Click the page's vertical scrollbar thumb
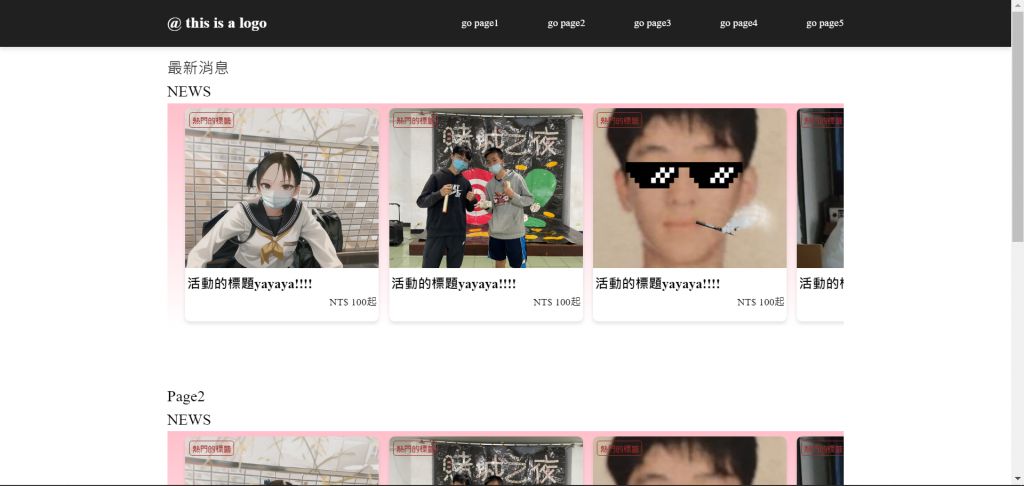1024x486 pixels. 1017,126
